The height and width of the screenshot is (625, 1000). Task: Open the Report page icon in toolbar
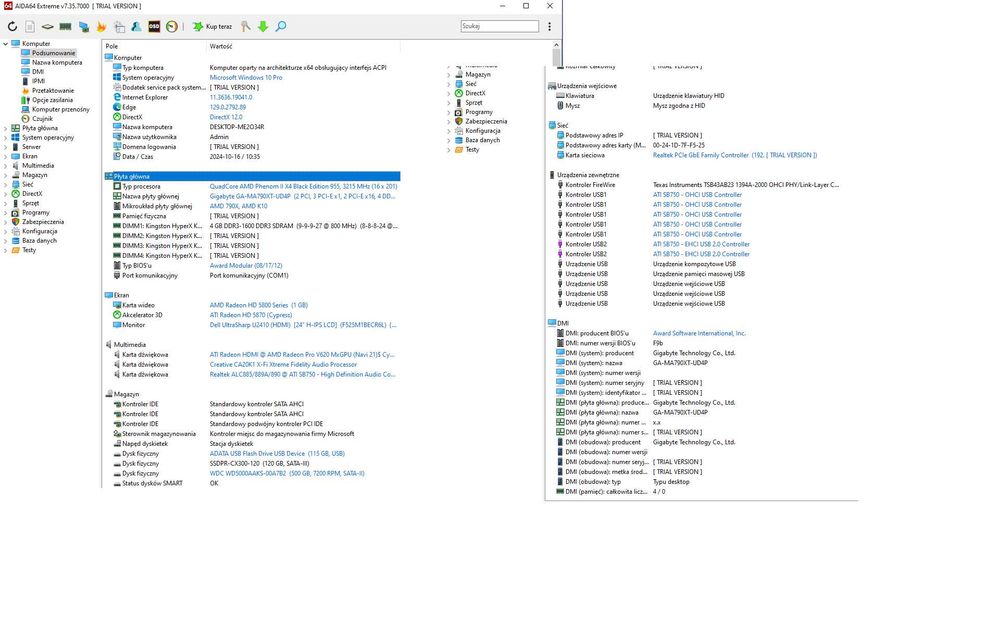coord(30,27)
